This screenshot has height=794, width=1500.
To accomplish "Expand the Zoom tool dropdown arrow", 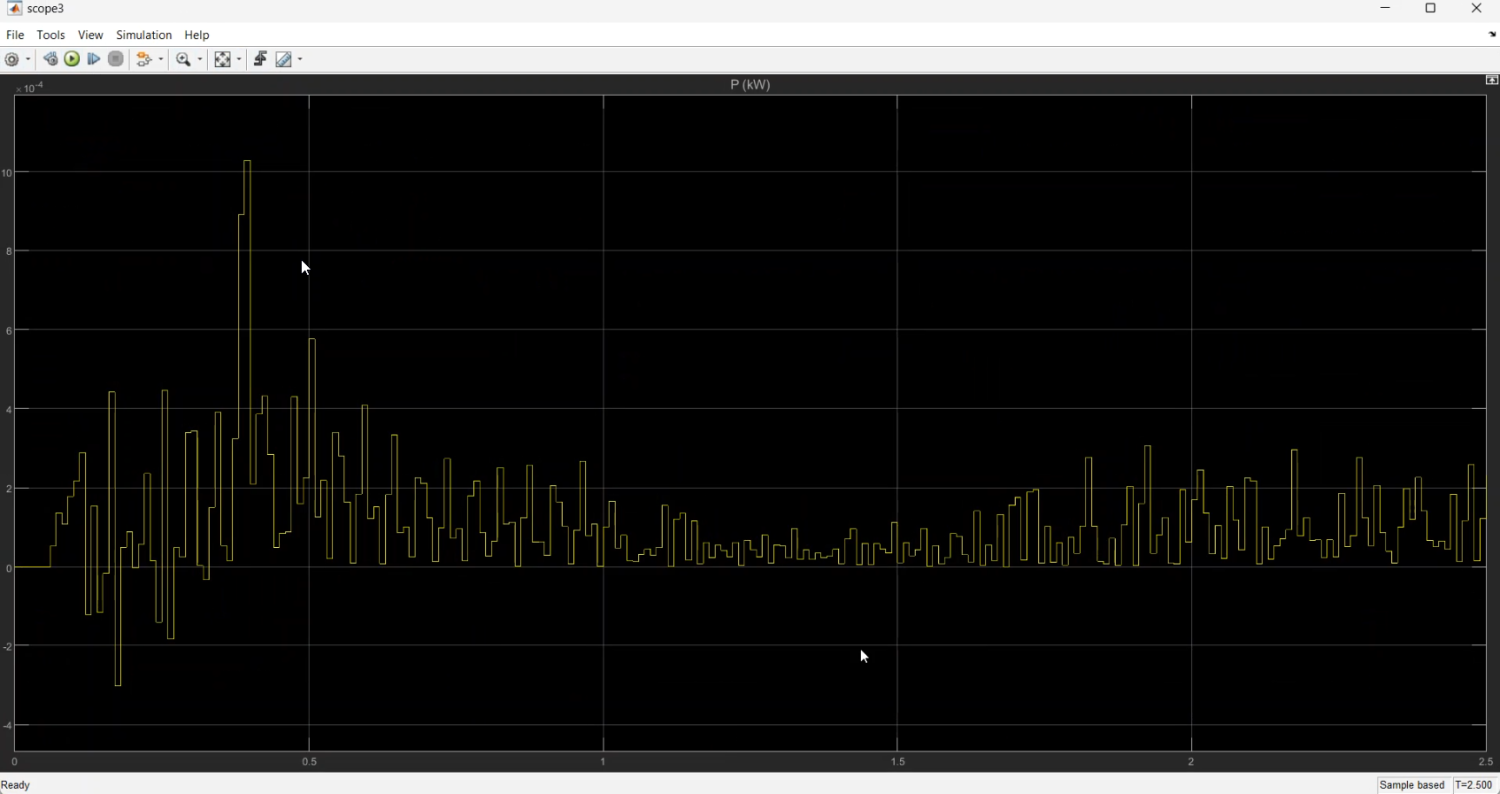I will pyautogui.click(x=200, y=60).
